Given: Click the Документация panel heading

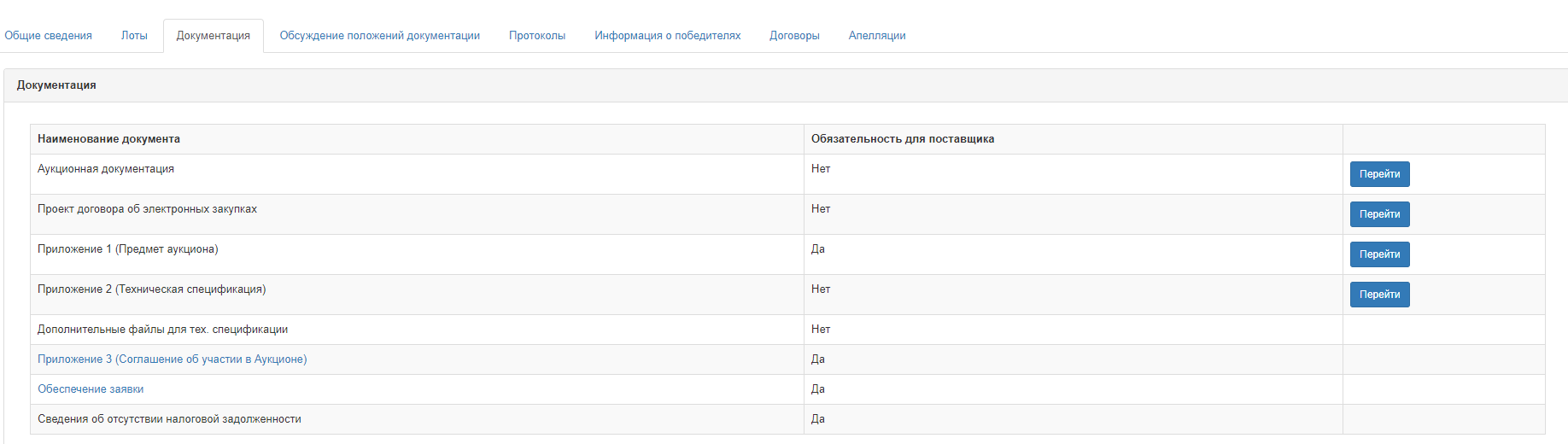Looking at the screenshot, I should click(56, 85).
